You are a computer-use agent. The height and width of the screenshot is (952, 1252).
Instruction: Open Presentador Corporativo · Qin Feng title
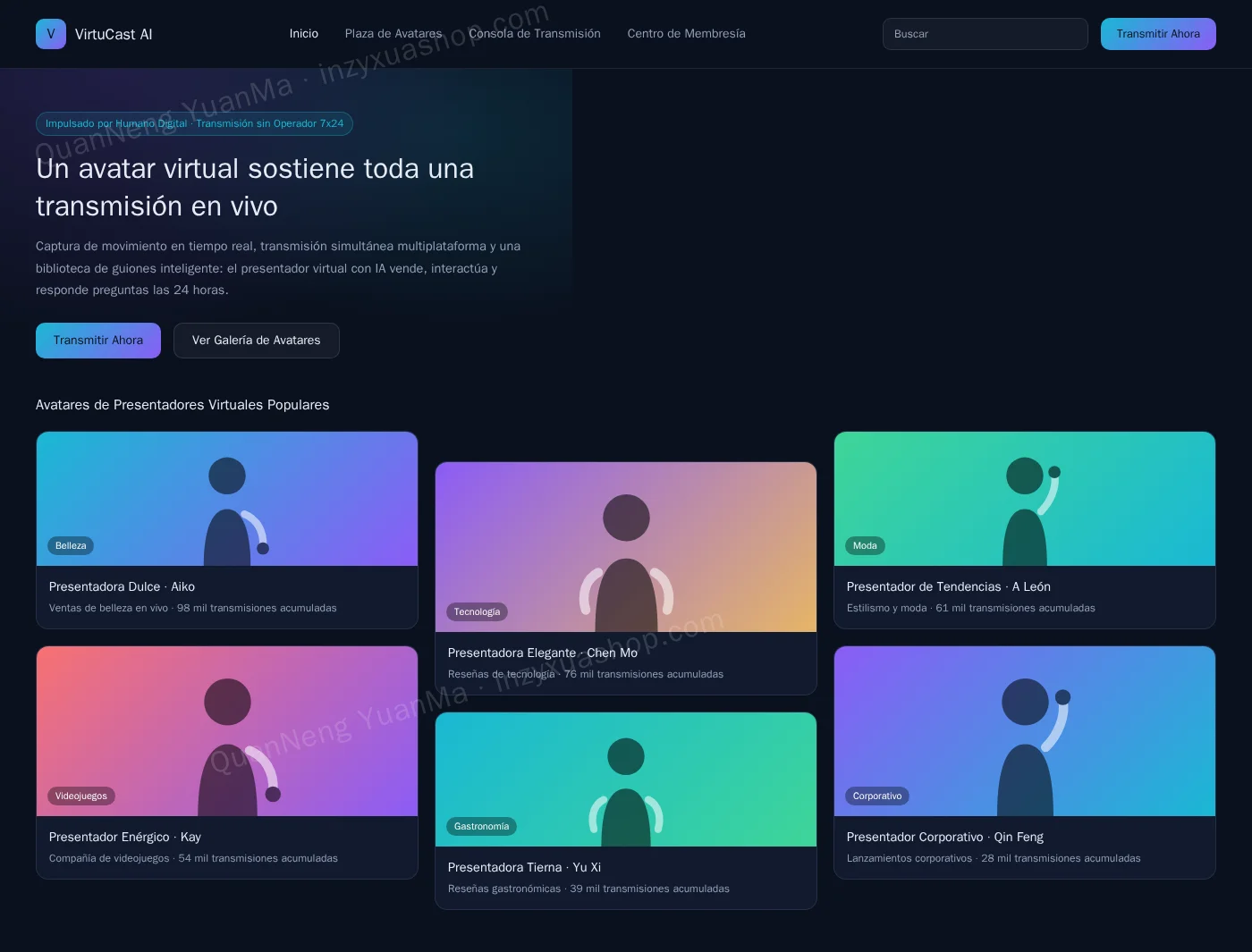[x=945, y=838]
